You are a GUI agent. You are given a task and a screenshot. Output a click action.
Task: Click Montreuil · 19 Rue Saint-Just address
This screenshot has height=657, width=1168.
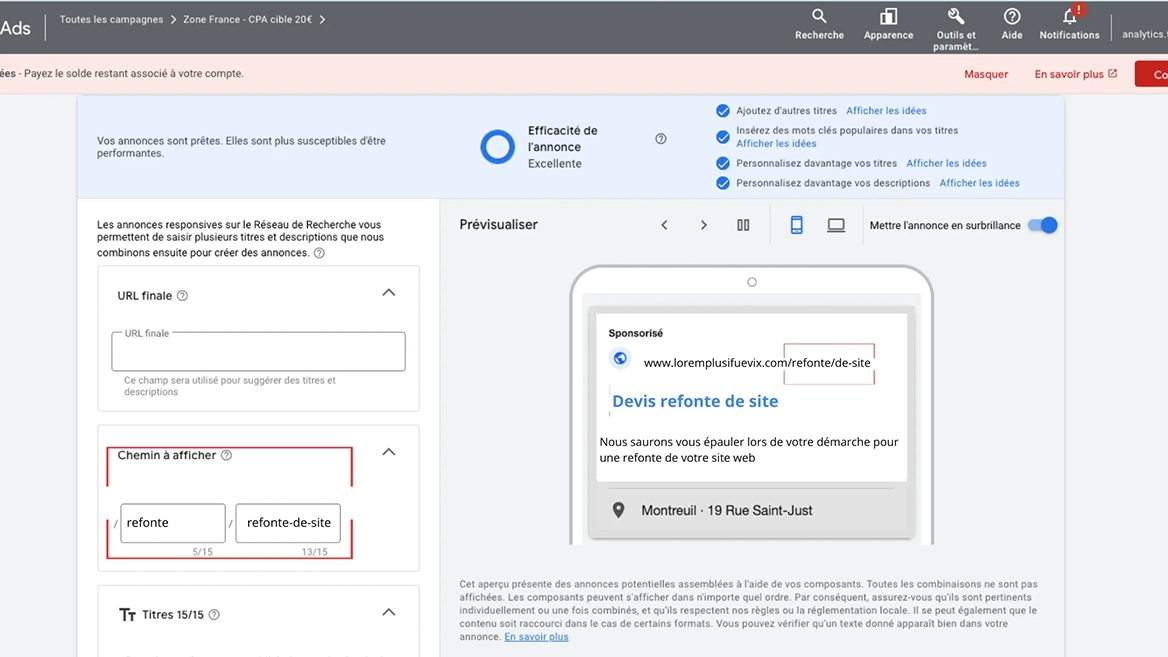click(726, 510)
